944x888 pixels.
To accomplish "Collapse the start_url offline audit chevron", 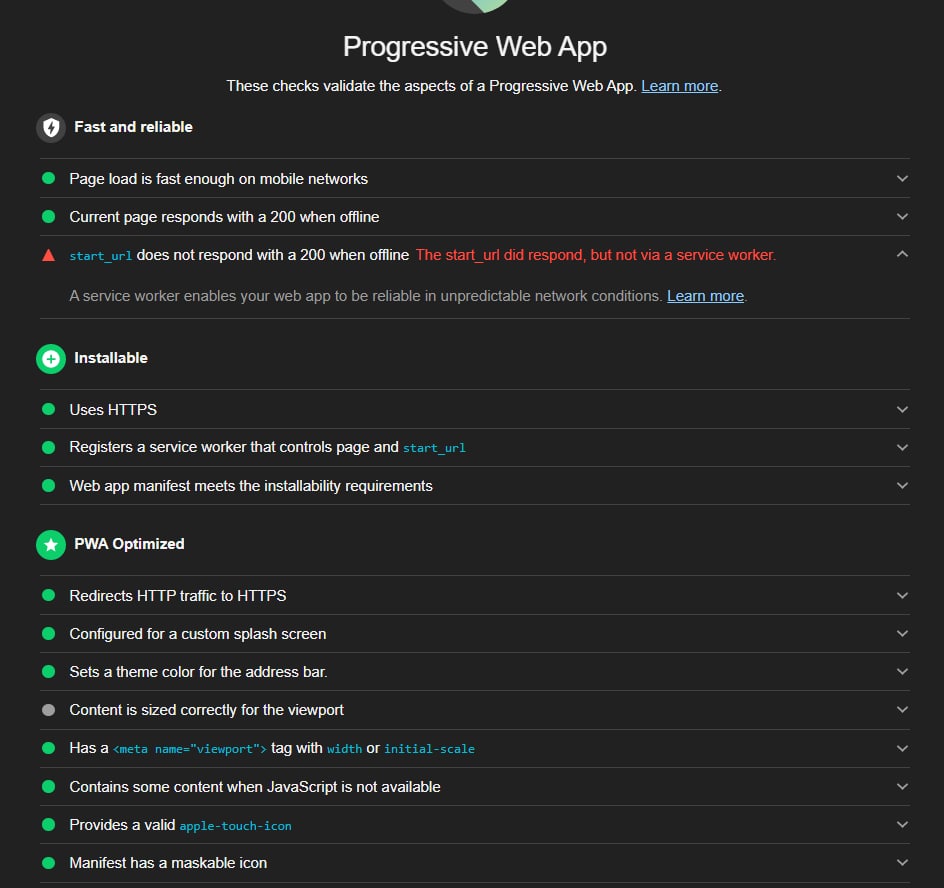I will click(x=902, y=254).
